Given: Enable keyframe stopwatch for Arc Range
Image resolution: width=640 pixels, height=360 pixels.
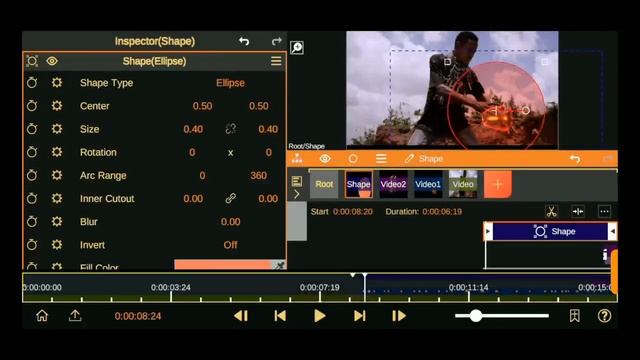Looking at the screenshot, I should coord(32,176).
